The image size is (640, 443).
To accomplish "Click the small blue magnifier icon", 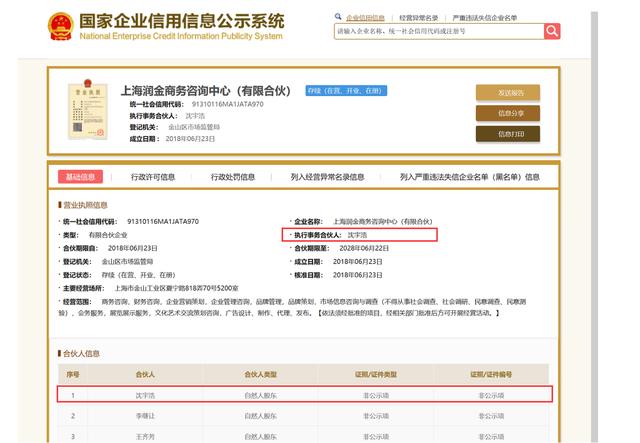I will click(x=338, y=17).
